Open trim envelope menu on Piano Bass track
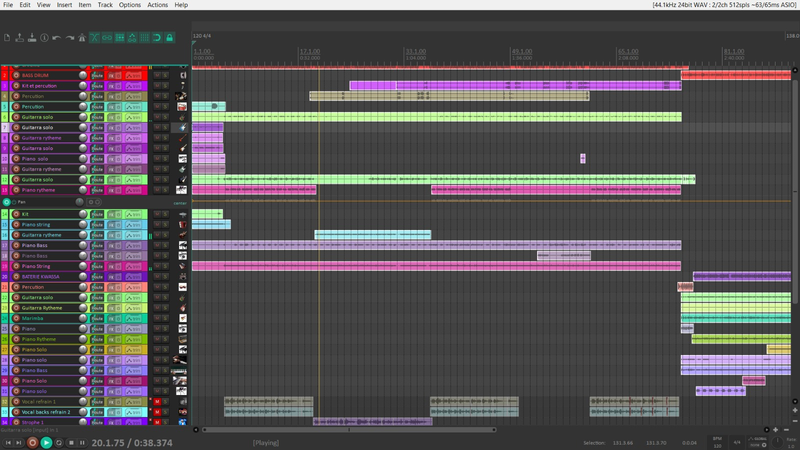This screenshot has height=450, width=800. click(x=135, y=245)
